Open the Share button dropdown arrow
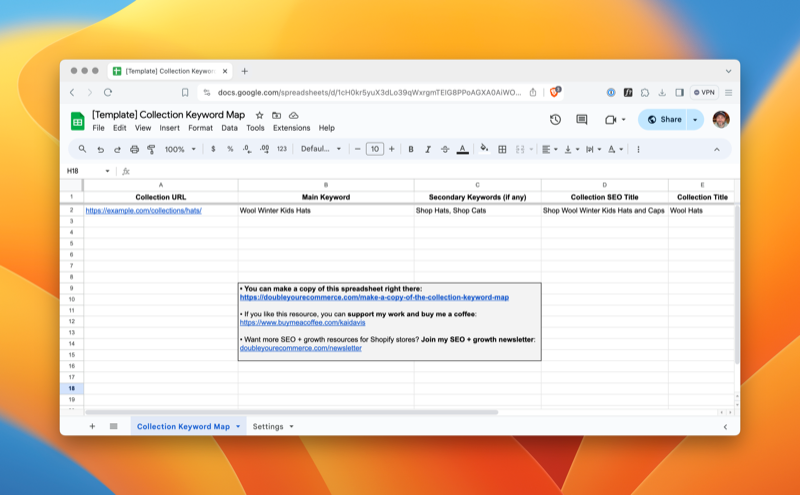The width and height of the screenshot is (800, 495). [695, 120]
